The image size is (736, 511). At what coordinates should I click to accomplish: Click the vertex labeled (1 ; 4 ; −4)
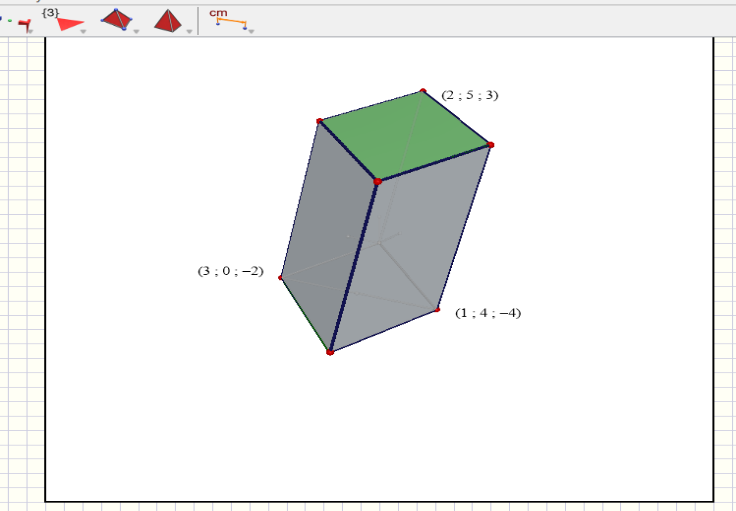438,309
